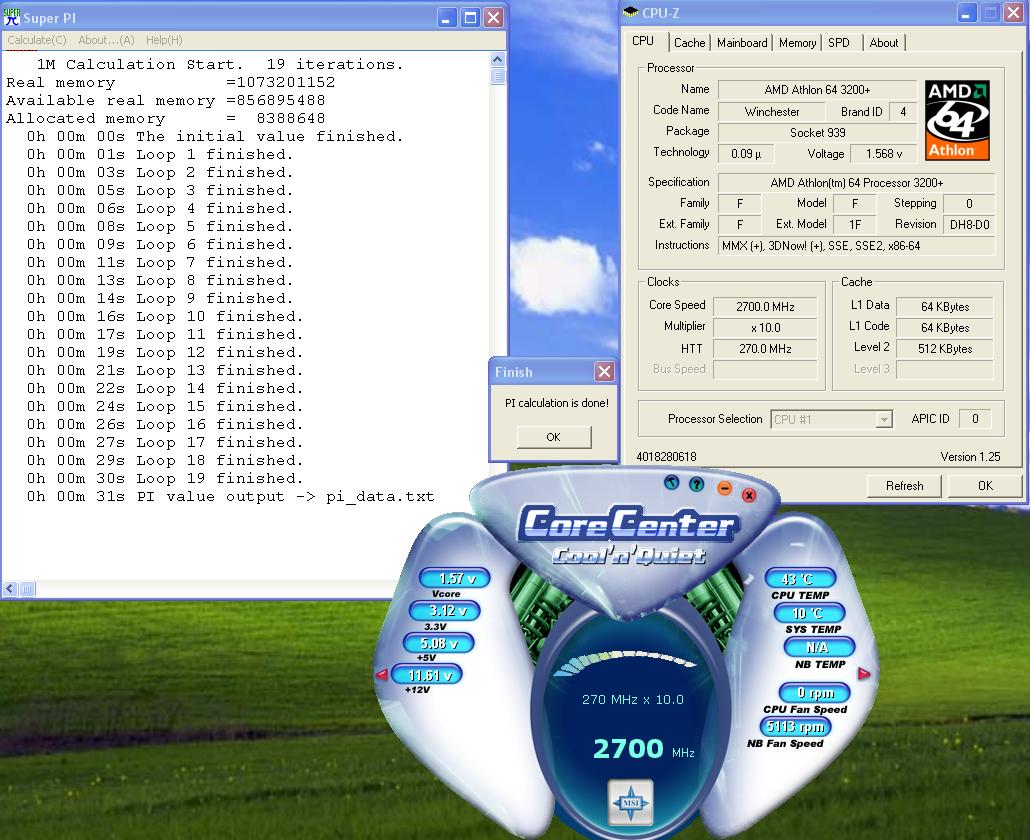The height and width of the screenshot is (840, 1030).
Task: Click the Loop 19 finished line
Action: pos(165,478)
